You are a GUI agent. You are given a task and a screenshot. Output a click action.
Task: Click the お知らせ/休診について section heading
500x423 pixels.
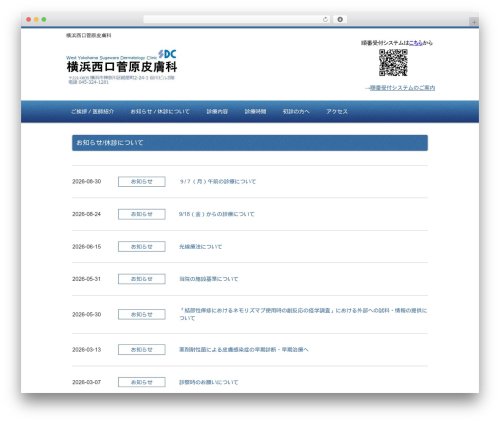(250, 143)
